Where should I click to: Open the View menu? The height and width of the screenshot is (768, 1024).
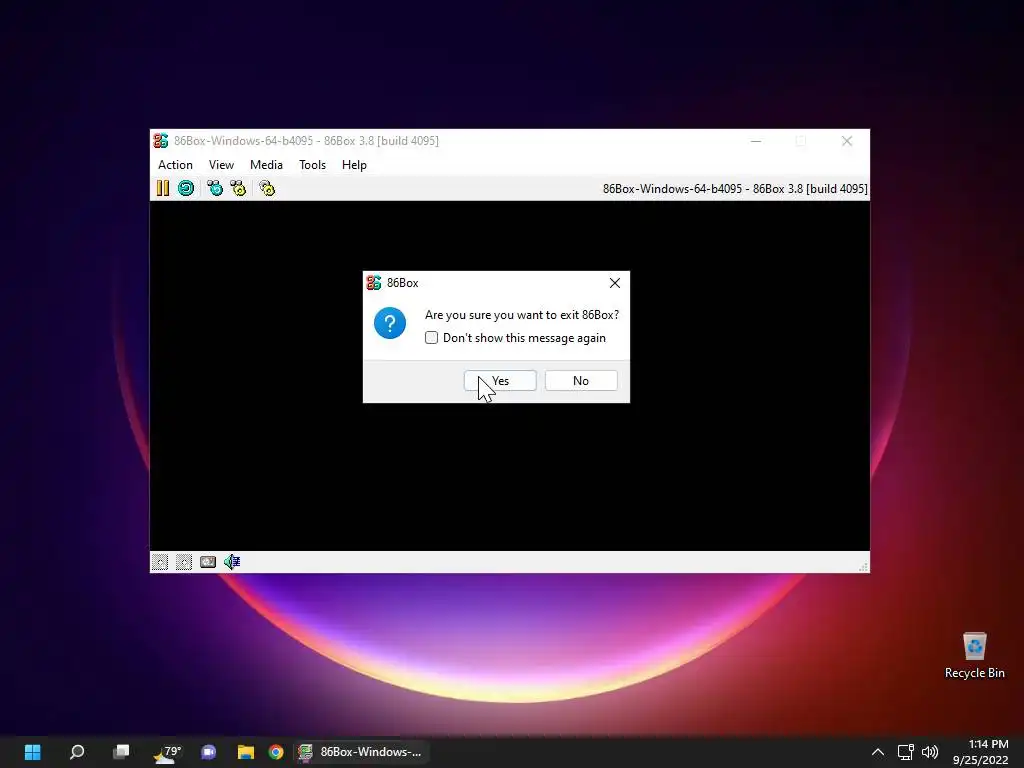click(x=221, y=165)
